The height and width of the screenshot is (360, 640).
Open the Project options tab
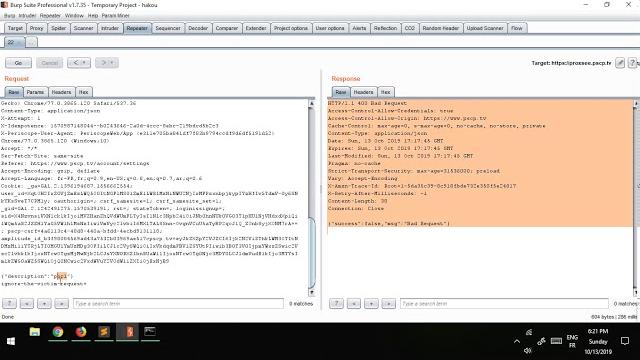point(291,28)
